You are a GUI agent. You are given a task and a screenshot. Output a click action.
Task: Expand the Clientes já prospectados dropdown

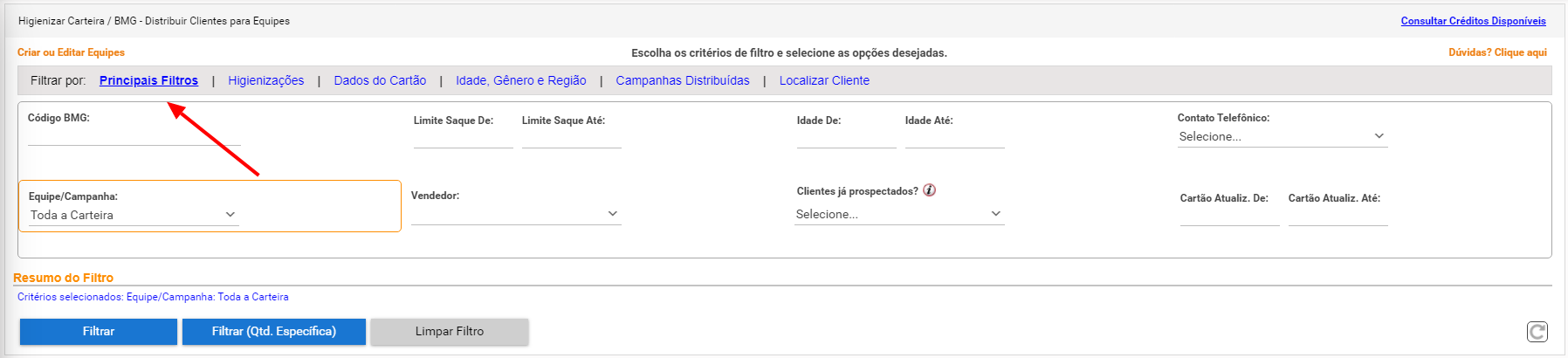pos(899,214)
